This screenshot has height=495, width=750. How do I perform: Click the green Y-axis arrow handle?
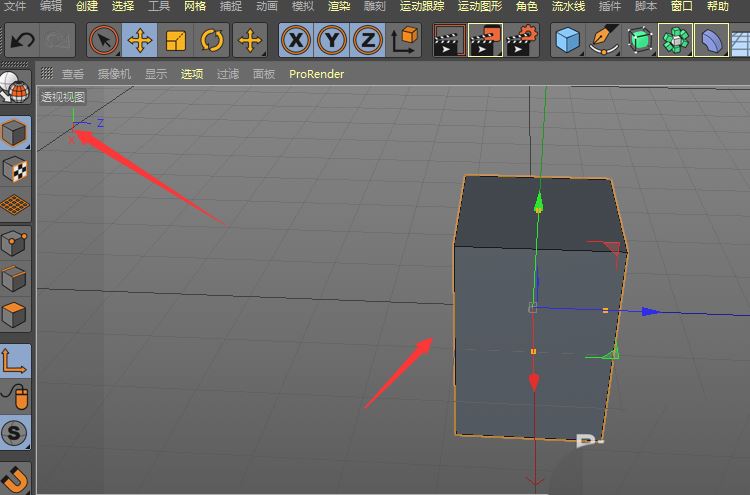538,205
